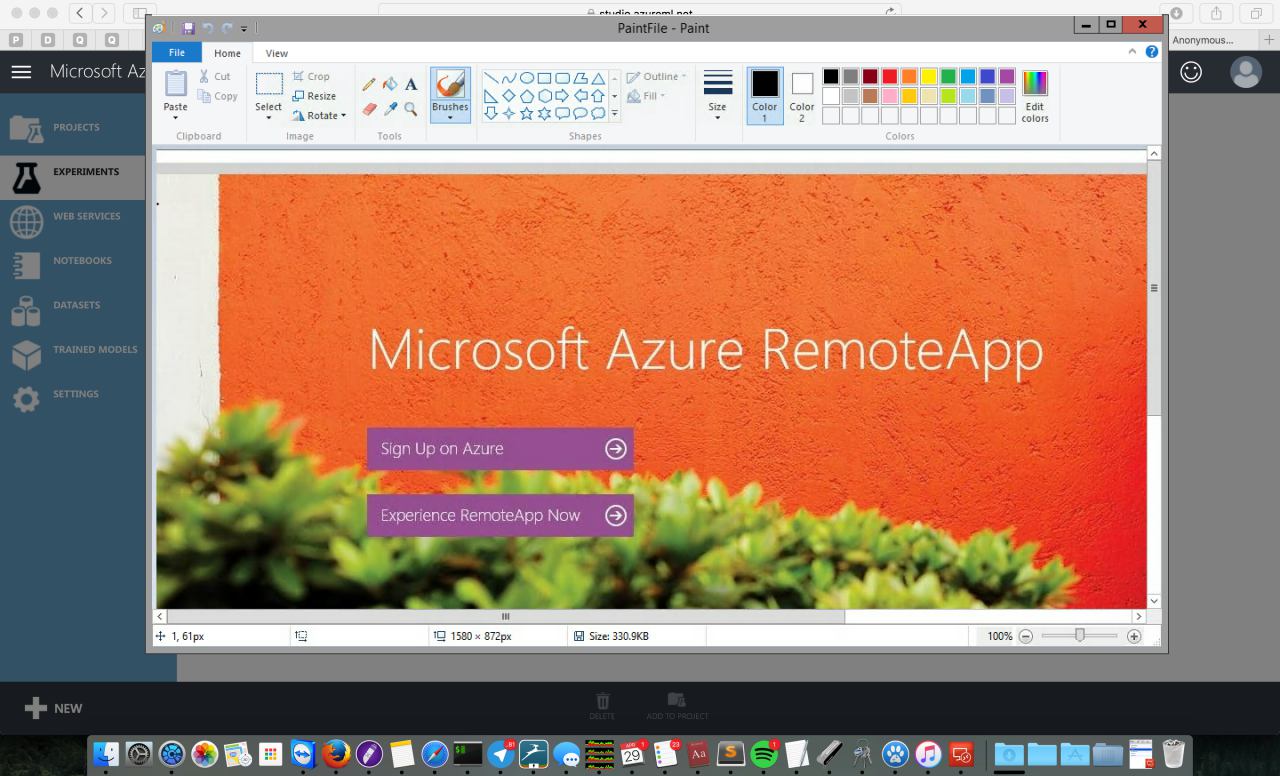Select the Pencil tool in Paint

tap(369, 85)
